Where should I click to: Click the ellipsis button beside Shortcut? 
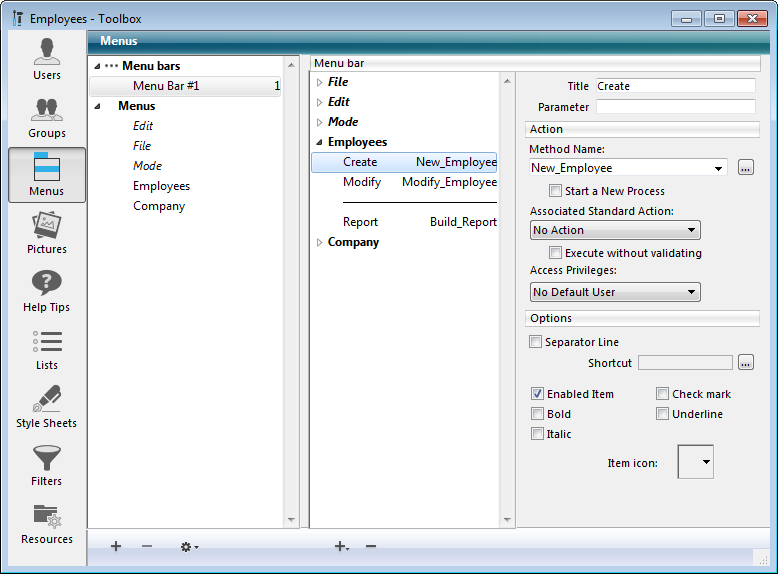pos(745,362)
